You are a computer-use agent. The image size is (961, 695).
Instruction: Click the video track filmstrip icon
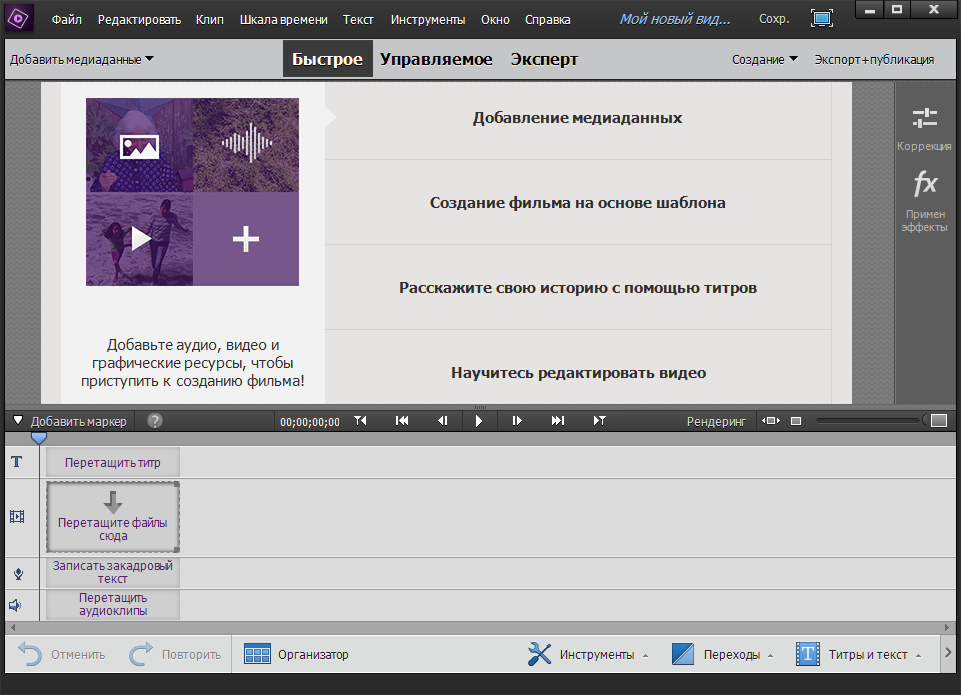point(17,514)
